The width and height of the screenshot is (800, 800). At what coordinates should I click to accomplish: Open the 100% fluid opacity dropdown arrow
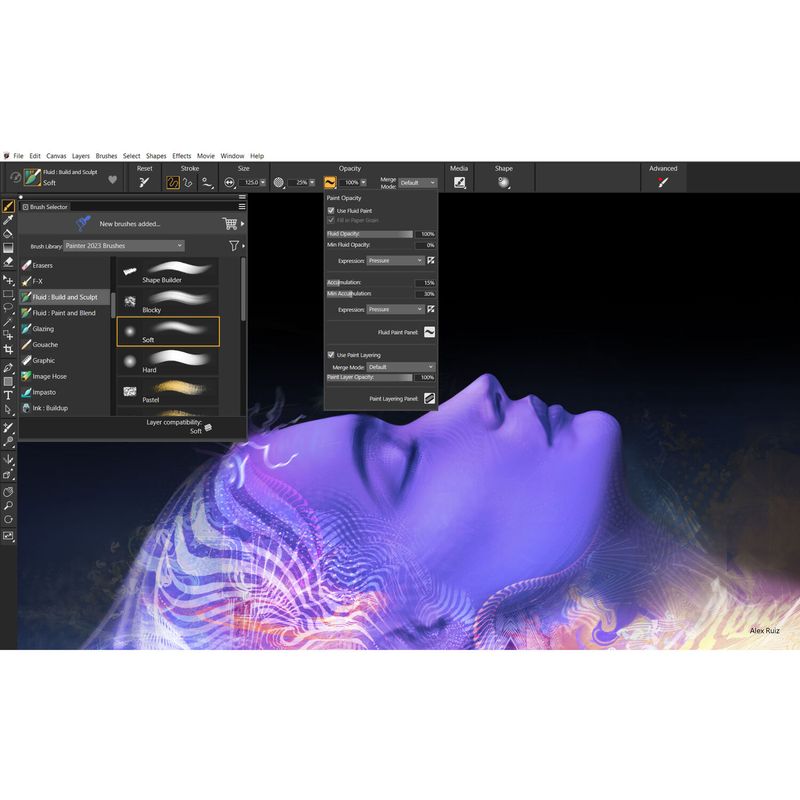(363, 183)
